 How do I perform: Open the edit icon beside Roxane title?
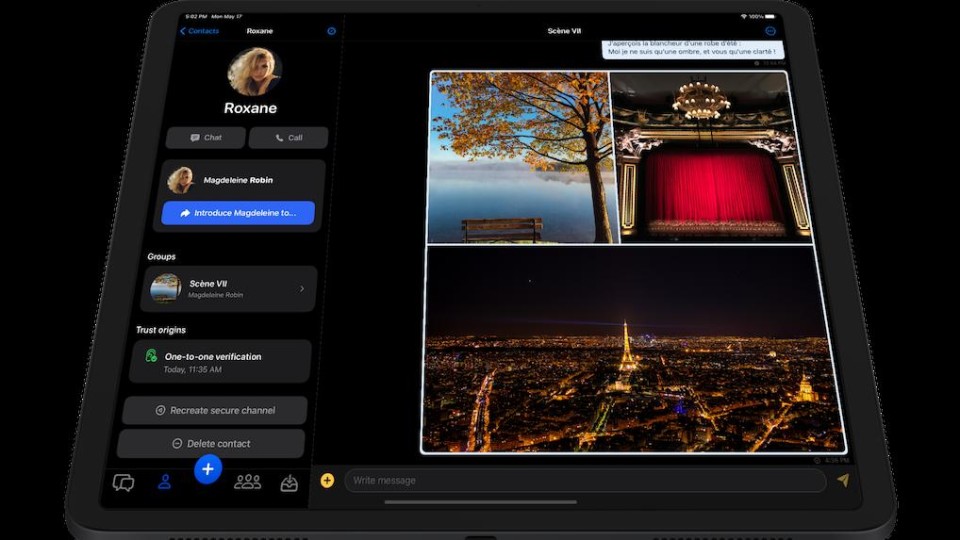(x=331, y=31)
